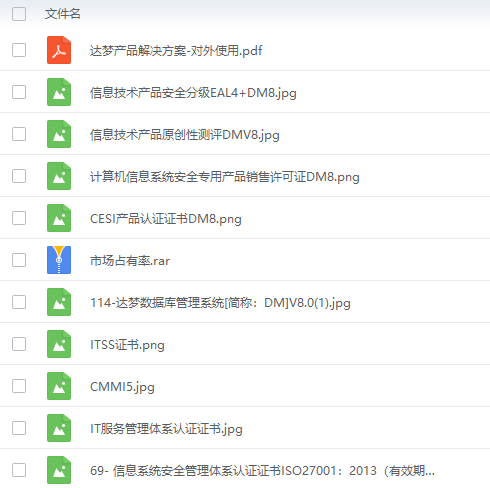Click image icon beside ITSS证书.png

click(x=59, y=344)
